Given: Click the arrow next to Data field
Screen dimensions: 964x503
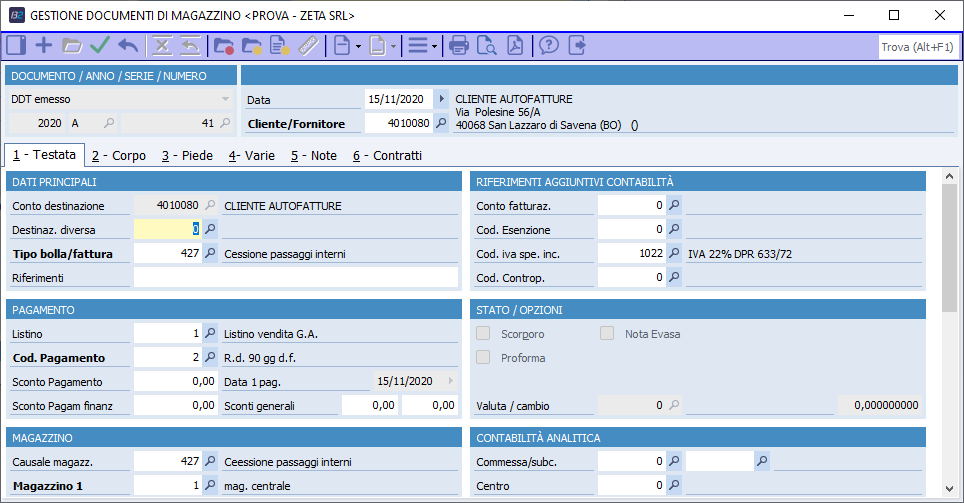Looking at the screenshot, I should coord(442,99).
